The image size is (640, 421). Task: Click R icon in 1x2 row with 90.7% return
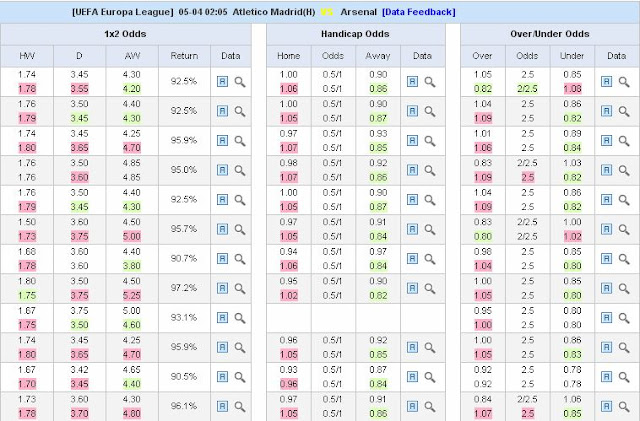click(x=222, y=258)
